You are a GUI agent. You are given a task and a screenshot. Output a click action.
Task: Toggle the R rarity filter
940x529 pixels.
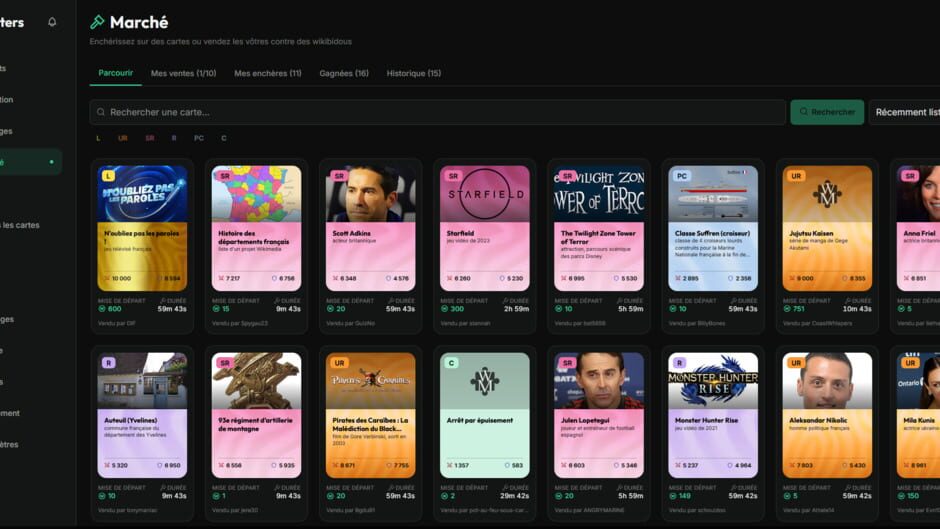tap(174, 138)
